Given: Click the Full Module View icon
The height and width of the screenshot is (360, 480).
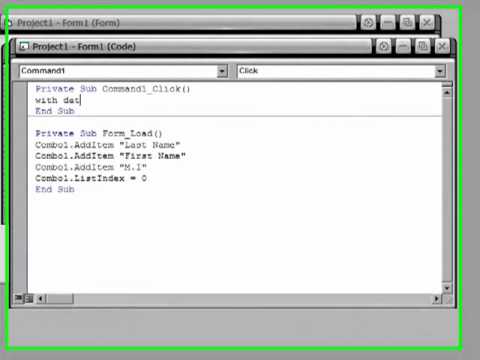Looking at the screenshot, I should click(29, 298).
